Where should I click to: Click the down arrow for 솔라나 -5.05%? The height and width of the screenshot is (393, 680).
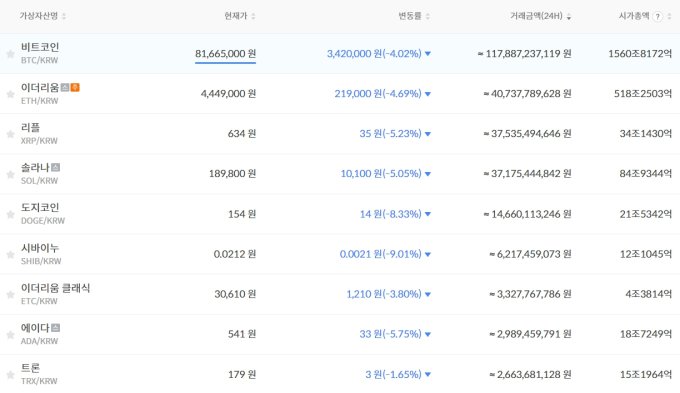(x=428, y=174)
